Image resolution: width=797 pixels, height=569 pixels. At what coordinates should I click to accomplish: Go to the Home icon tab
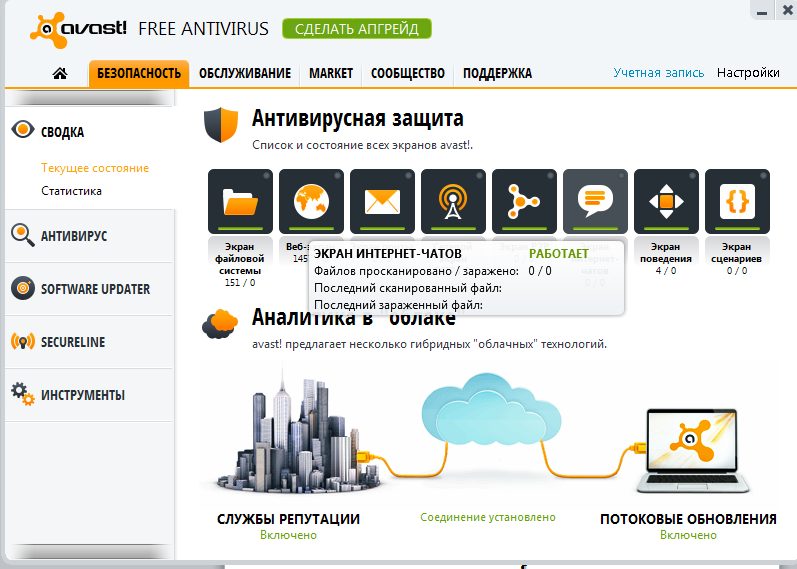click(60, 74)
